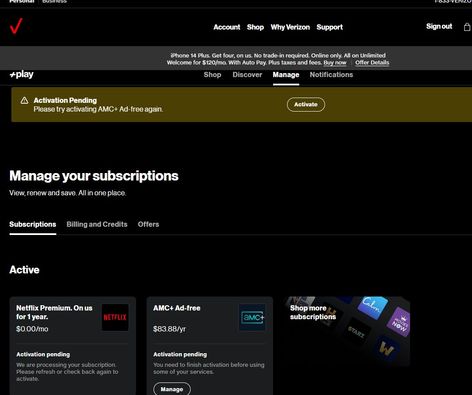Click Activation pending label on the Netflix card
Screen dimensions: 472x395
pyautogui.click(x=43, y=354)
